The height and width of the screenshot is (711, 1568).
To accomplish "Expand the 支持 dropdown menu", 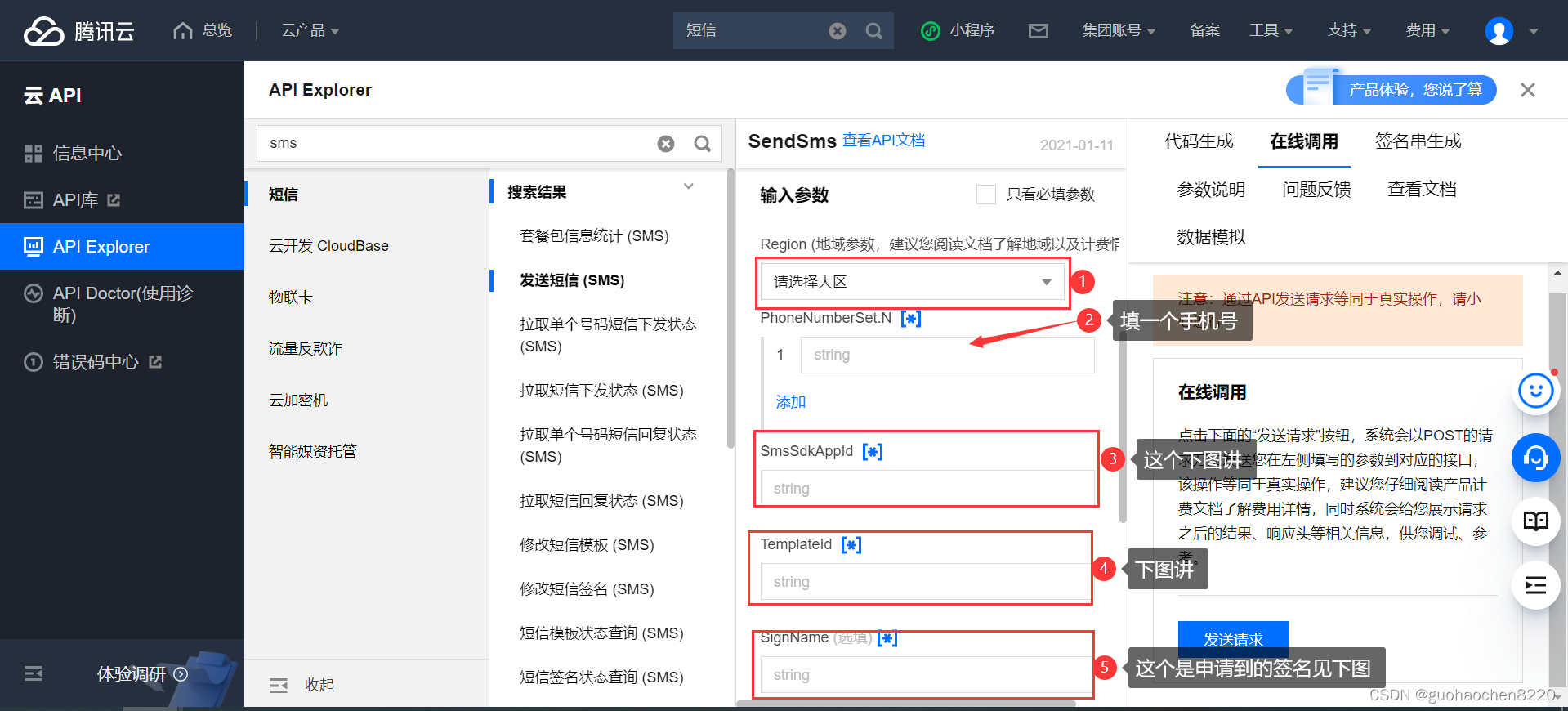I will (1349, 31).
